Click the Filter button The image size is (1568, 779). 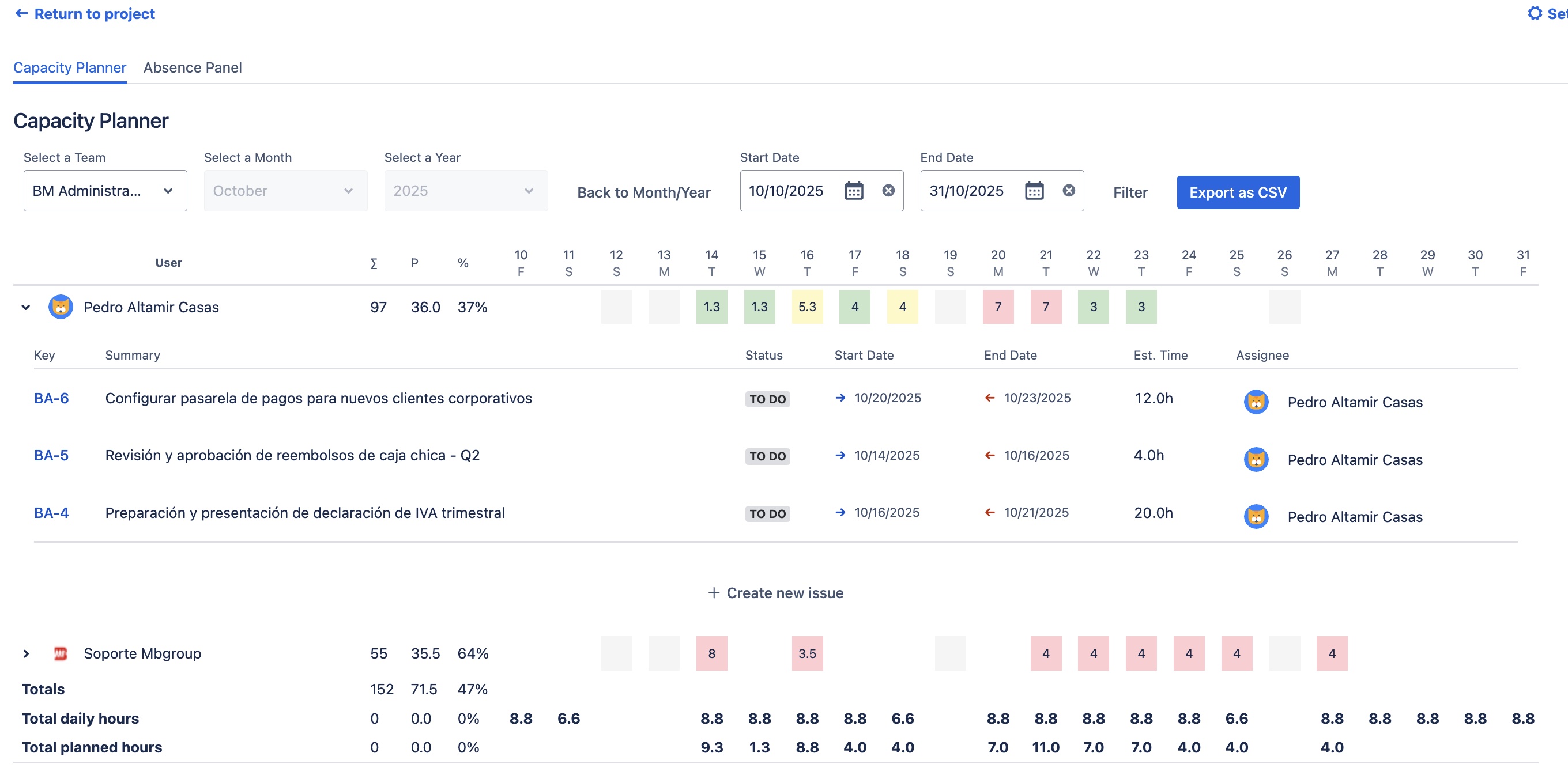tap(1130, 192)
